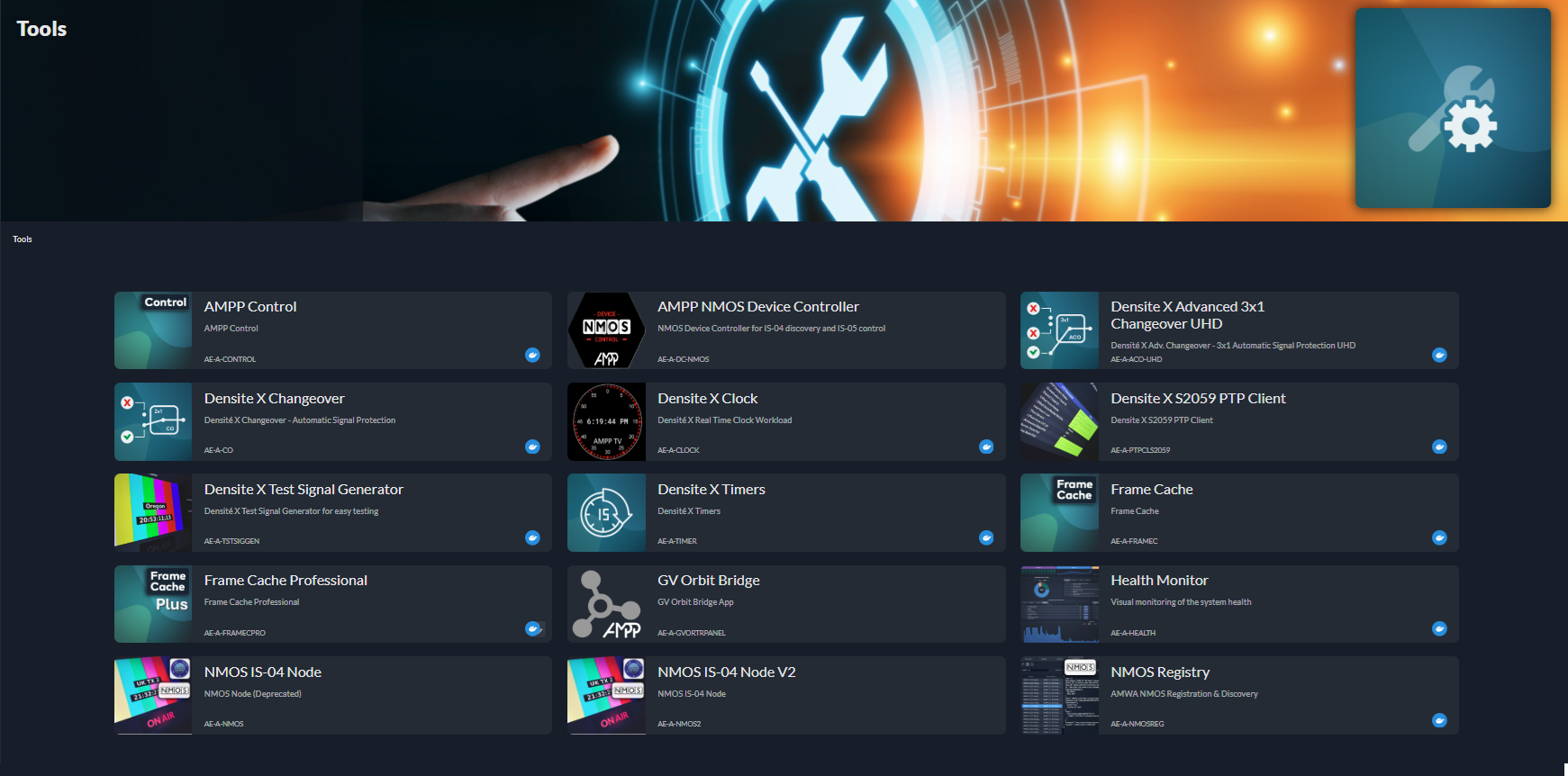Click 'AMWA NMOS Registration & Discovery' description
Viewport: 1568px width, 776px height.
coord(1184,694)
